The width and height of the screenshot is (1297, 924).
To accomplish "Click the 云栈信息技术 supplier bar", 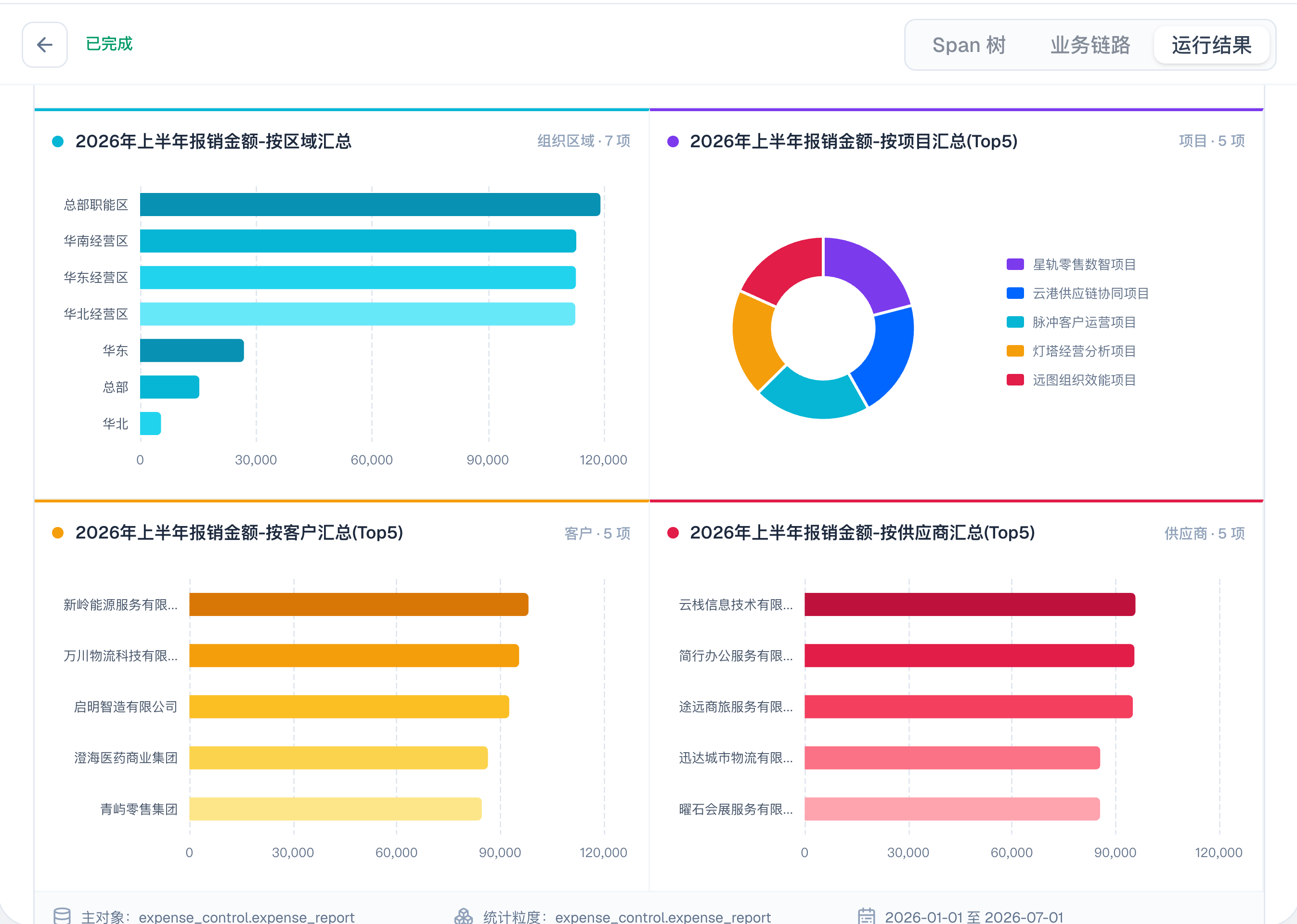I will pos(970,604).
